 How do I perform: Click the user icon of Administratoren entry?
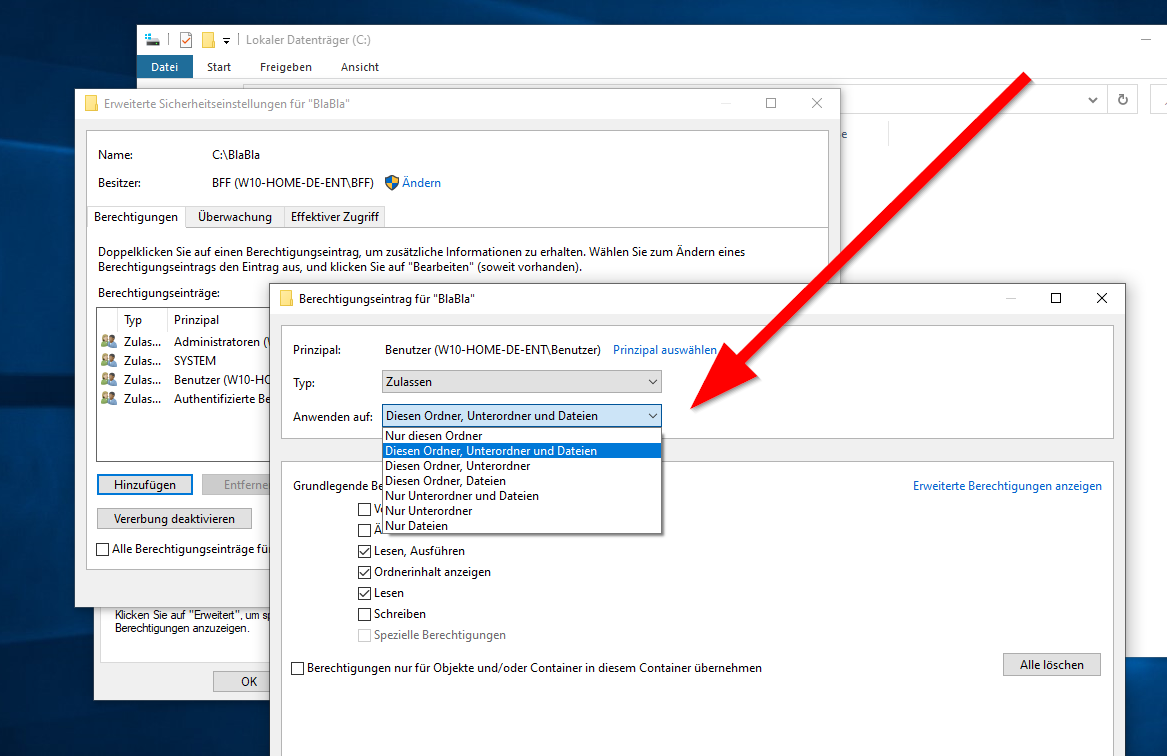109,342
